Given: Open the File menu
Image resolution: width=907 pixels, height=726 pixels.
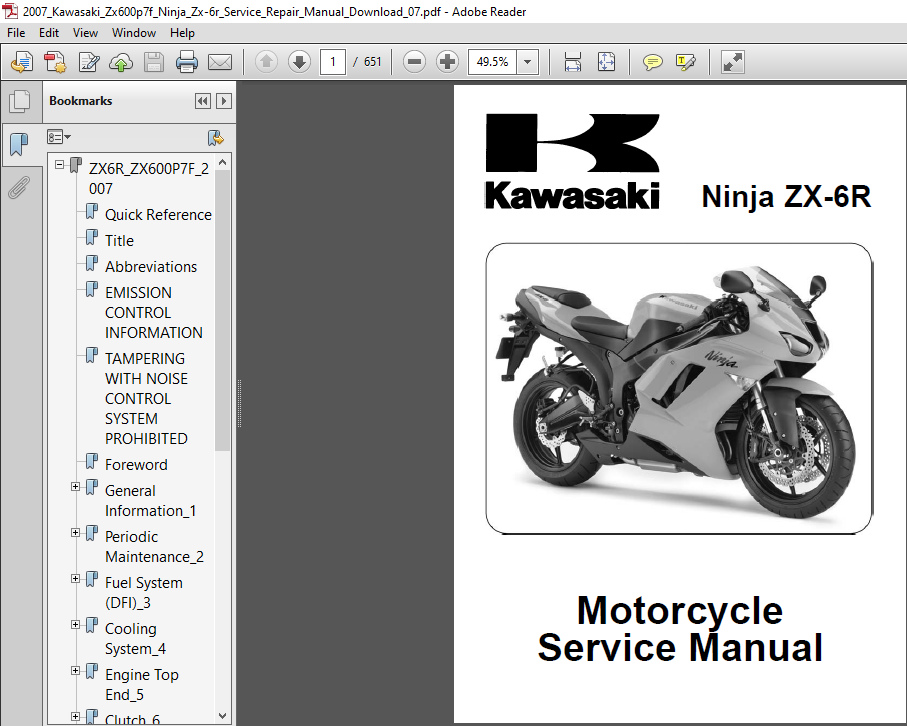Looking at the screenshot, I should (x=16, y=33).
